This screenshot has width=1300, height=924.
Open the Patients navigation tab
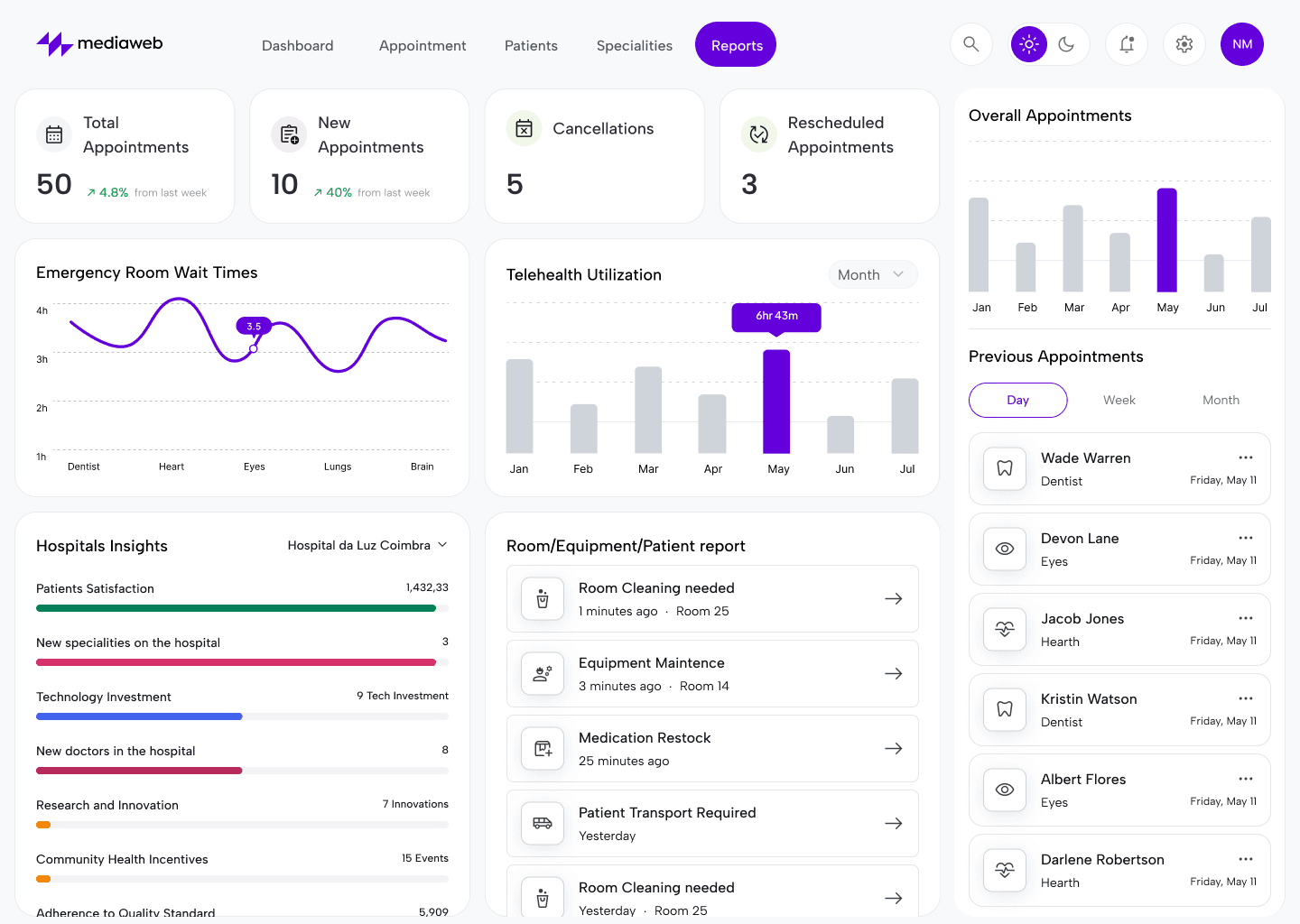coord(531,45)
